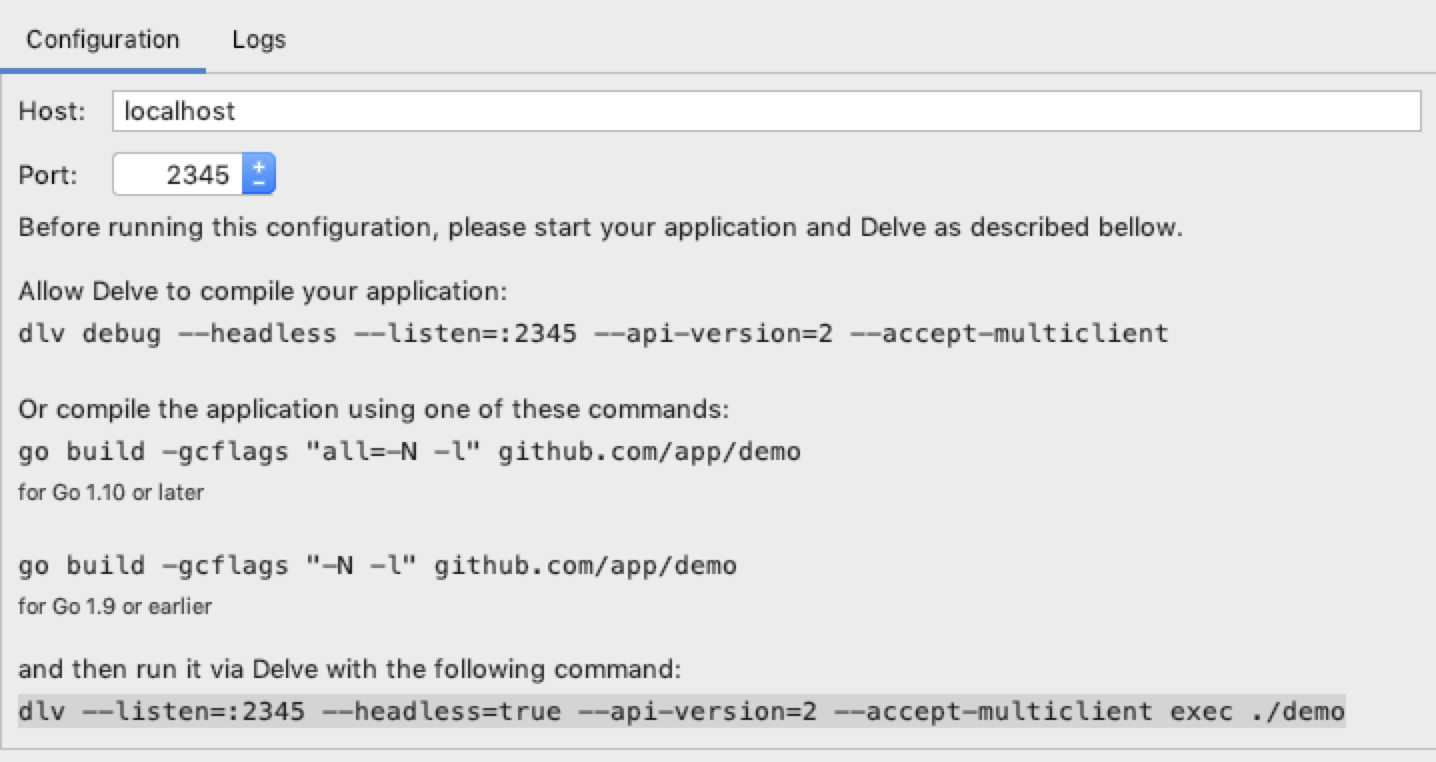The image size is (1436, 762).
Task: Decrease the port with the stepper minus arrow
Action: pyautogui.click(x=259, y=184)
